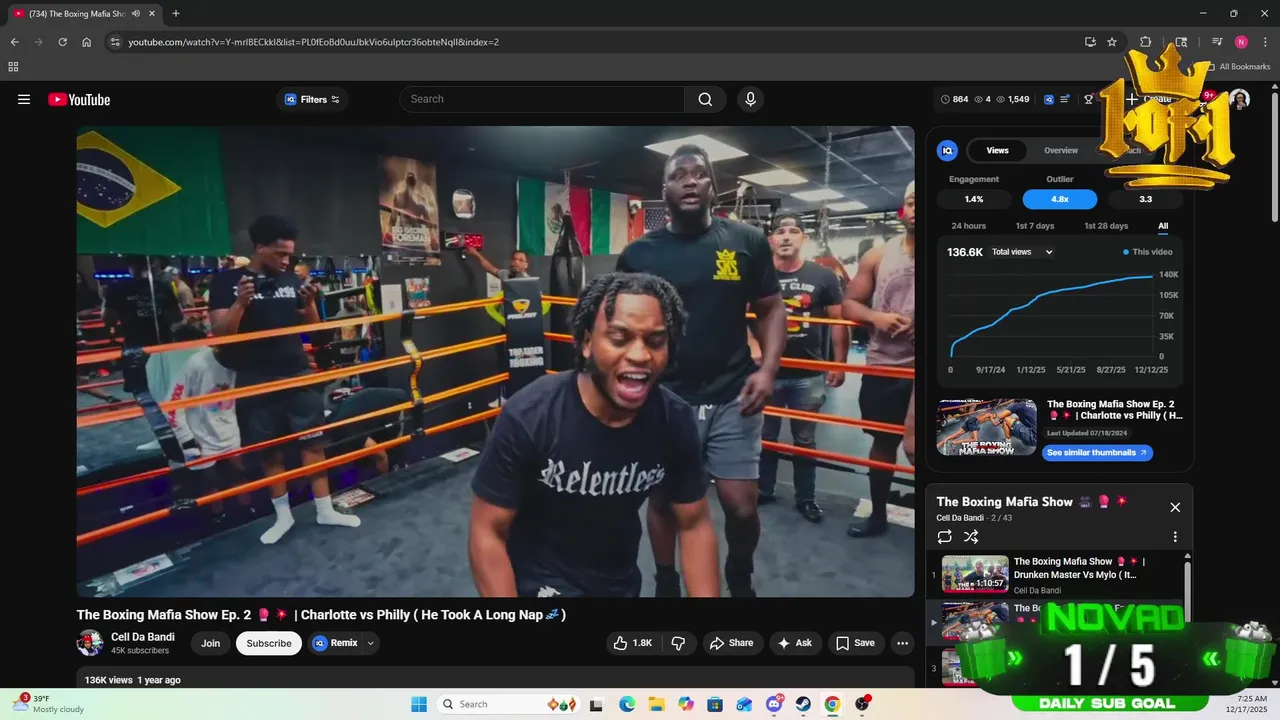Viewport: 1280px width, 720px height.
Task: Subscribe to Cell Da Bandi
Action: pyautogui.click(x=269, y=643)
